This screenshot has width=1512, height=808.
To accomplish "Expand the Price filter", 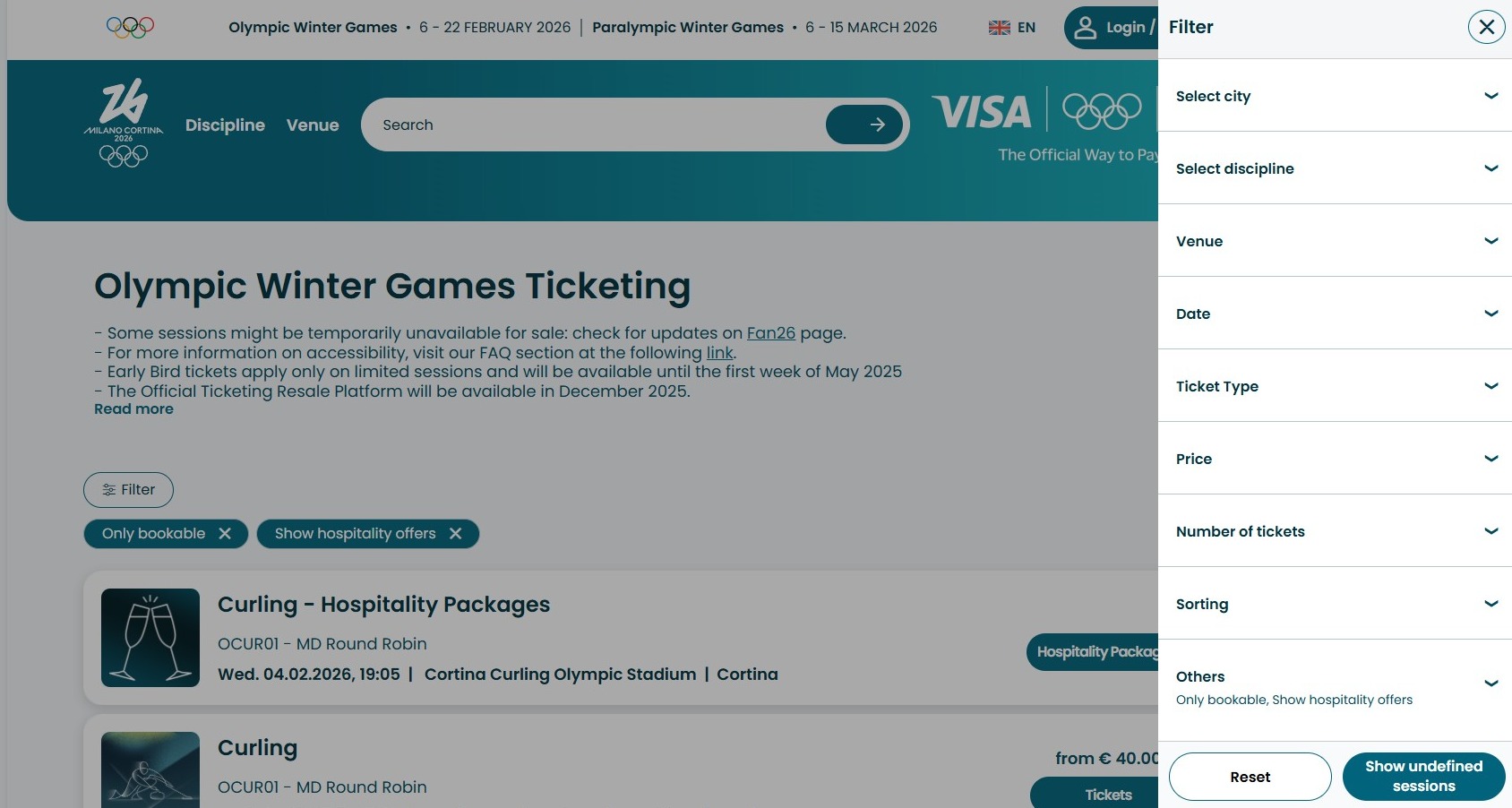I will (1335, 459).
